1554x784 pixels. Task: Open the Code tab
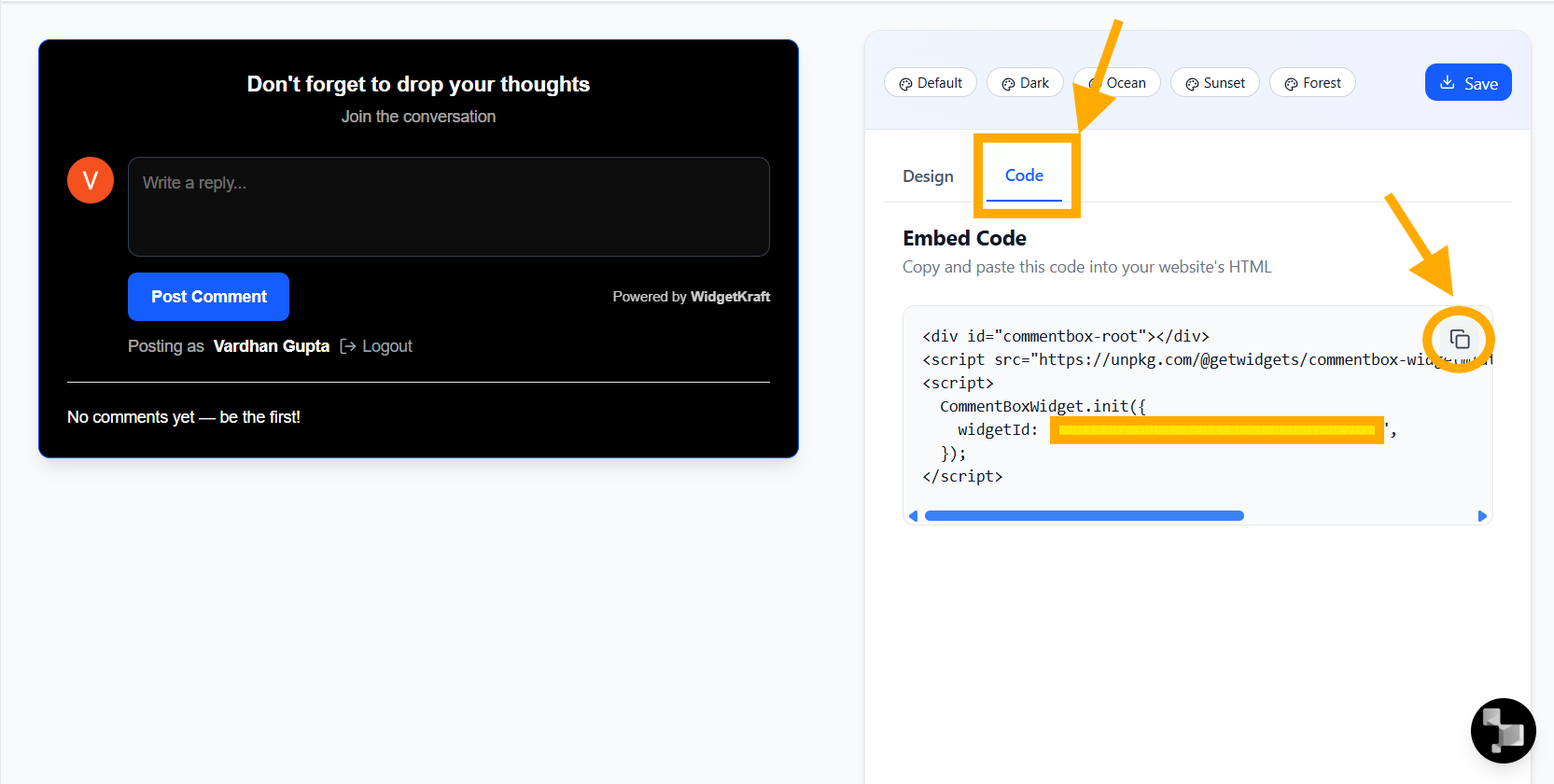pos(1024,175)
